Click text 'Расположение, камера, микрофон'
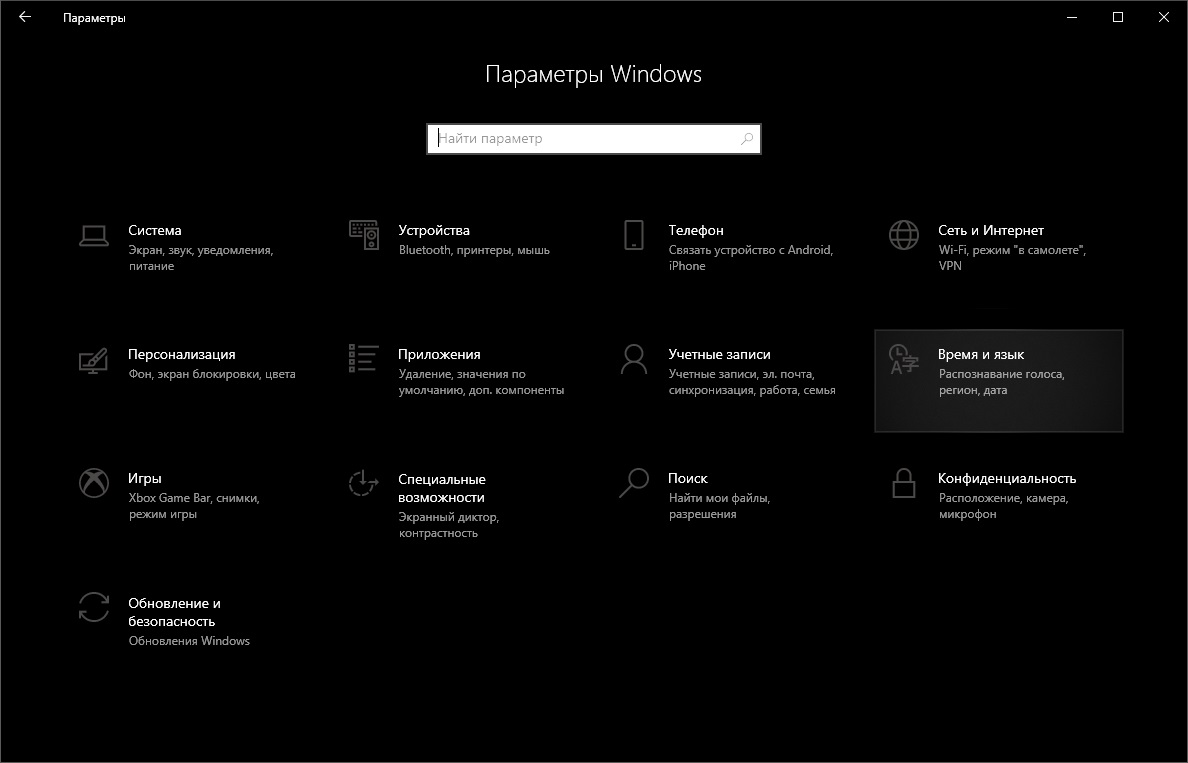 1003,506
